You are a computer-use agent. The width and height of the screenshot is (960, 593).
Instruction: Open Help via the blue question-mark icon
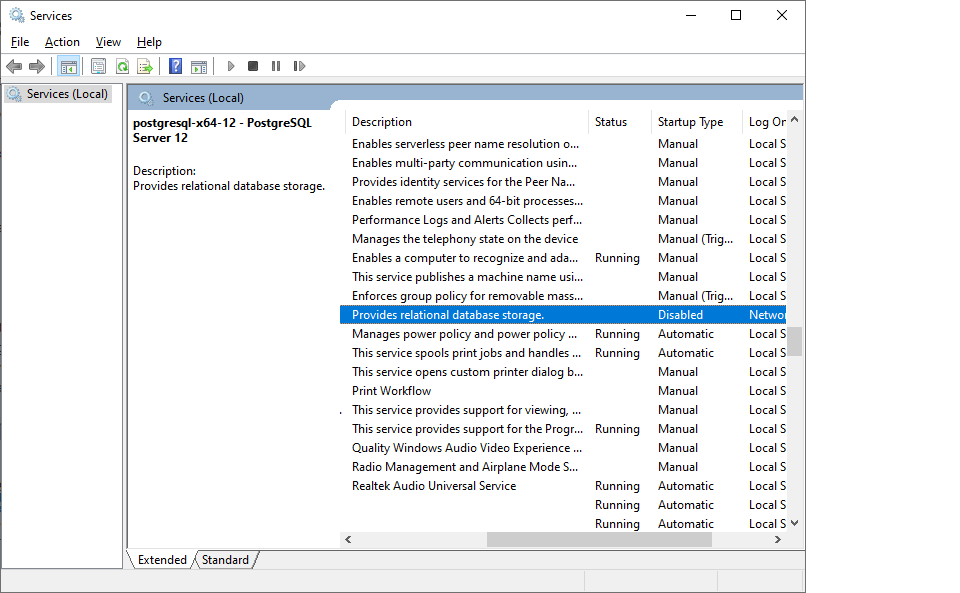point(176,67)
